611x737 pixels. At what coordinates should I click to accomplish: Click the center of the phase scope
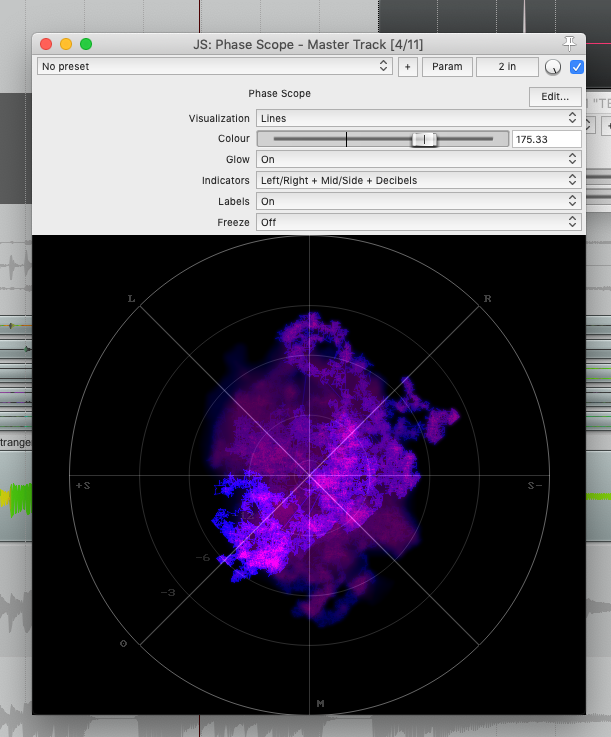tap(309, 476)
